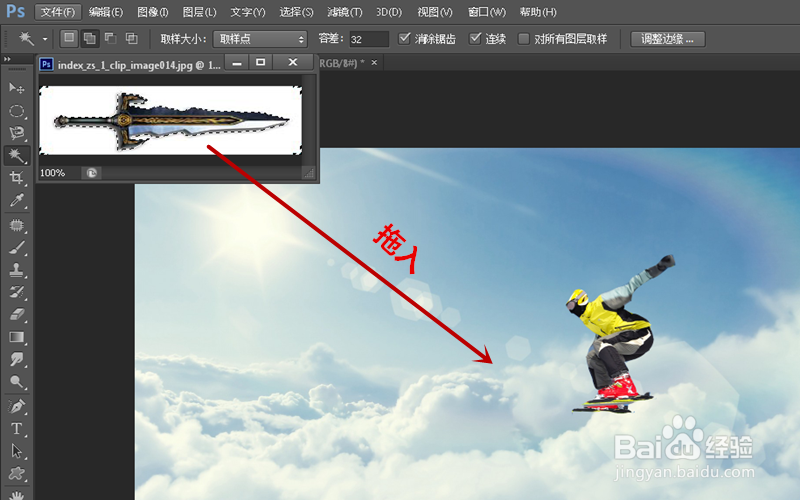
Task: Select the Smudge tool
Action: click(x=16, y=359)
